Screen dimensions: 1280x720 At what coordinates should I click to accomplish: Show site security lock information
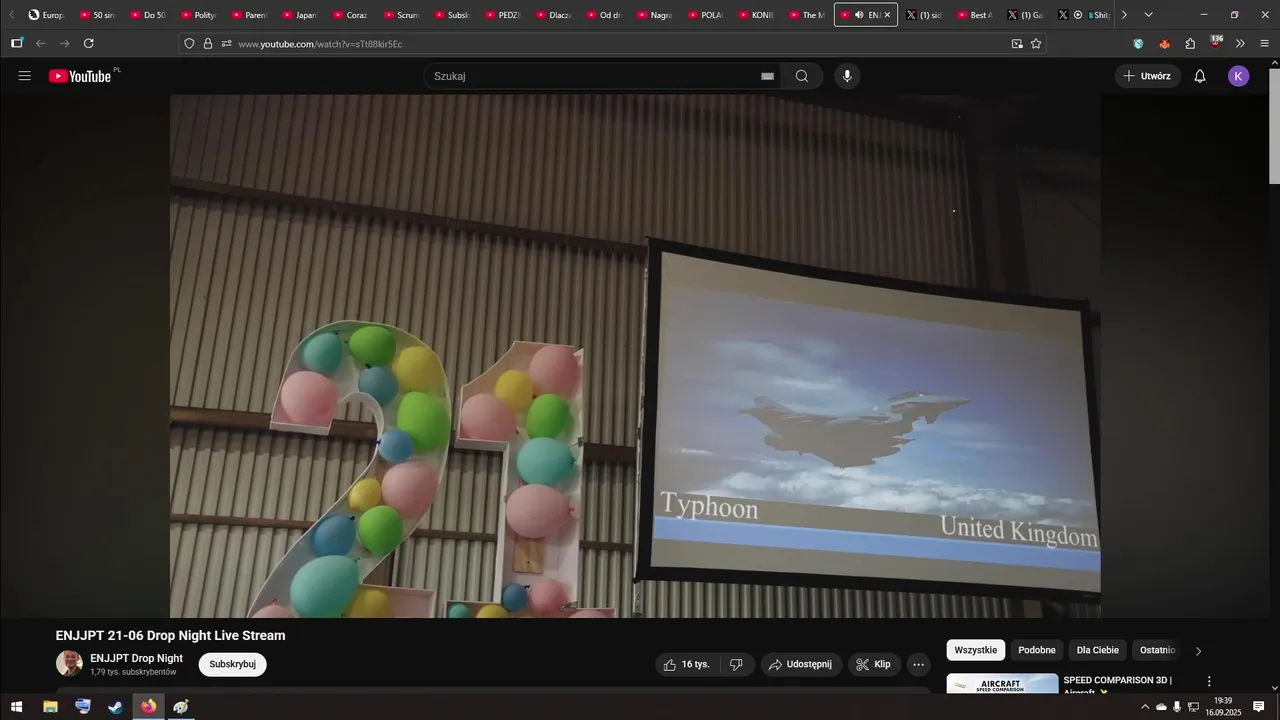click(208, 44)
